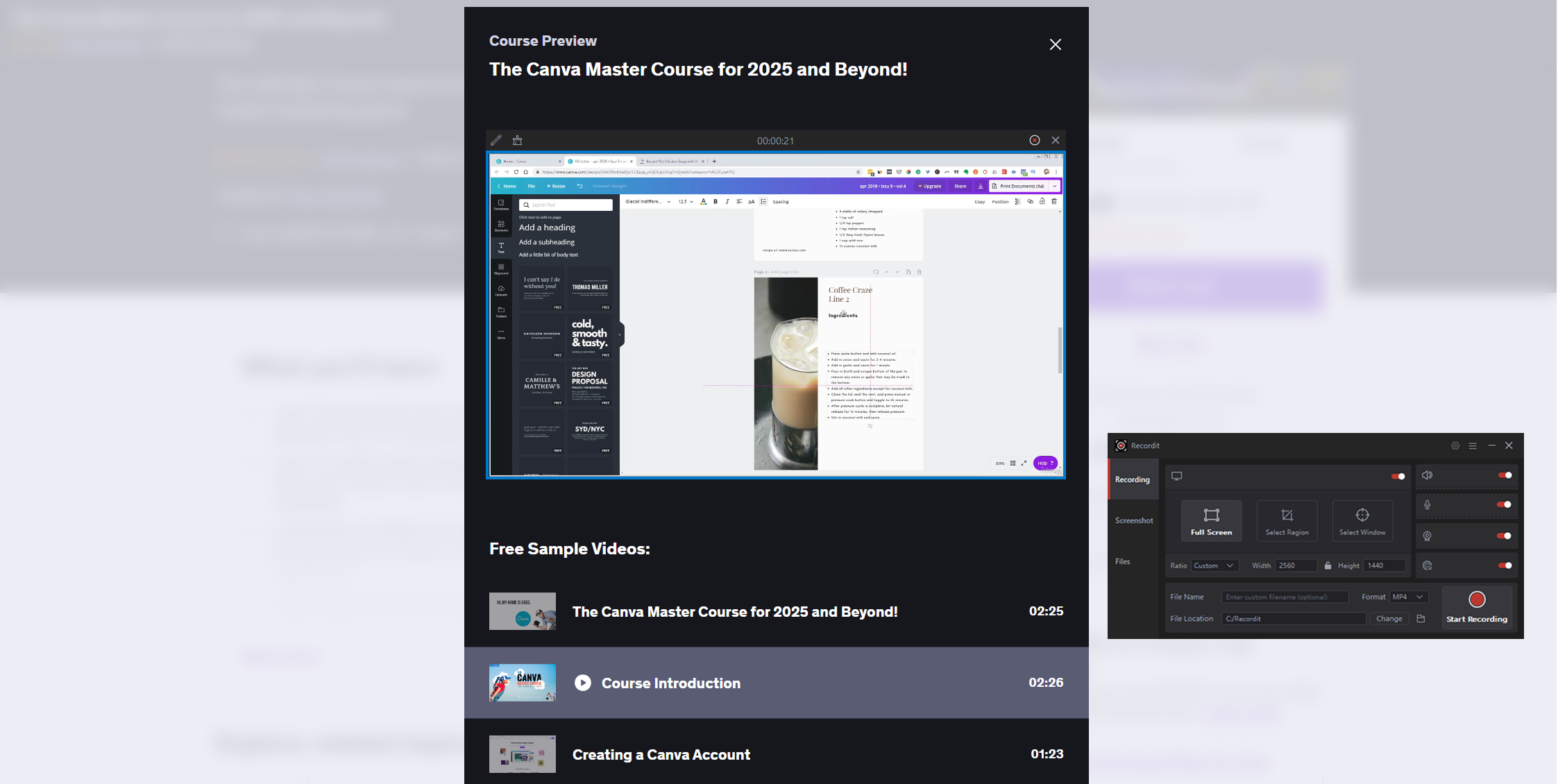This screenshot has width=1558, height=784.
Task: Close the Course Preview dialog
Action: tap(1056, 44)
